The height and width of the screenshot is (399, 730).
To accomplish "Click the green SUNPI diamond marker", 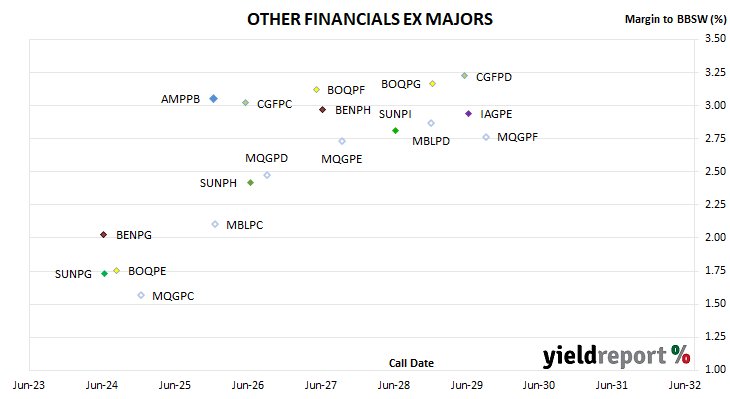I will click(x=395, y=131).
